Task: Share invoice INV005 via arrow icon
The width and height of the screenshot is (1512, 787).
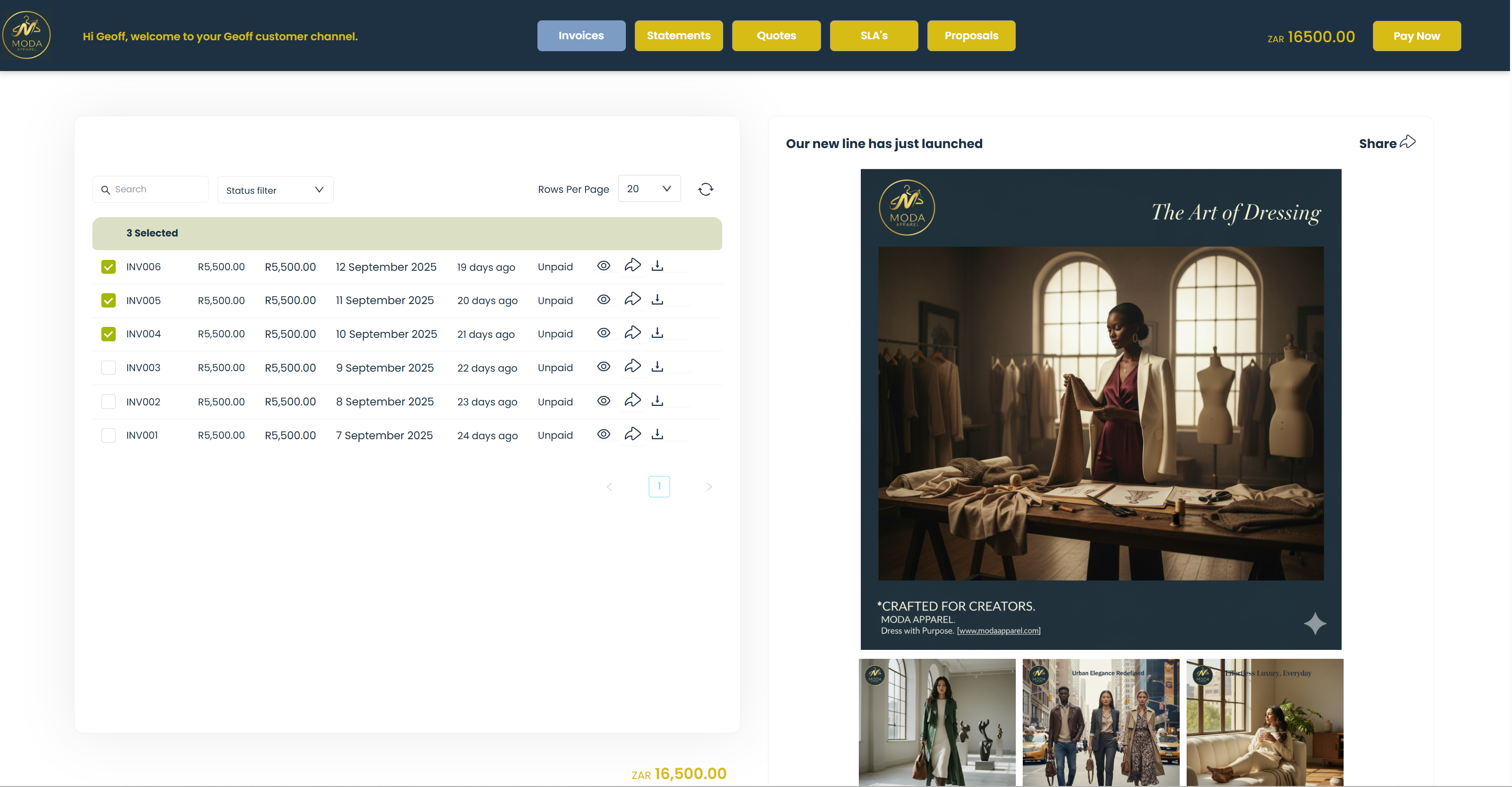Action: [632, 300]
